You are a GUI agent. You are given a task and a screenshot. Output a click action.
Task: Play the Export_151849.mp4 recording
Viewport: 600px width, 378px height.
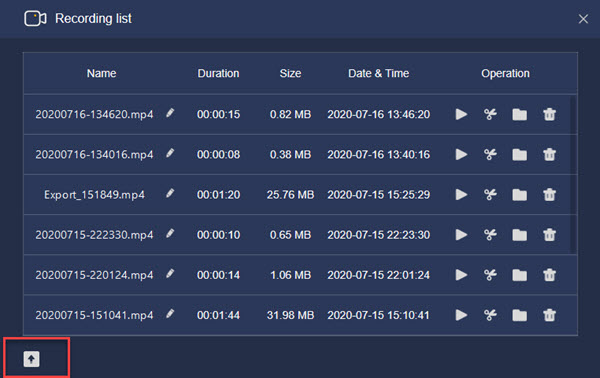461,195
